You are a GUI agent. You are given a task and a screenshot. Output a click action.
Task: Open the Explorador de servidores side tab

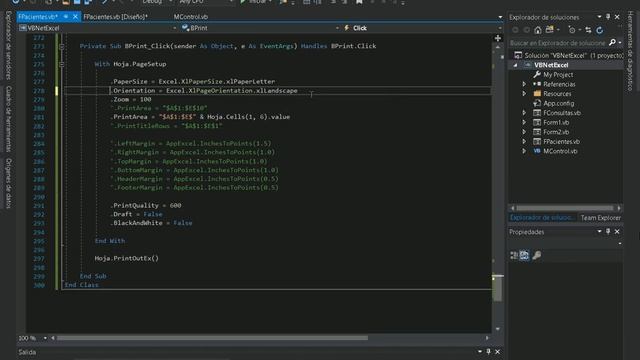(9, 45)
